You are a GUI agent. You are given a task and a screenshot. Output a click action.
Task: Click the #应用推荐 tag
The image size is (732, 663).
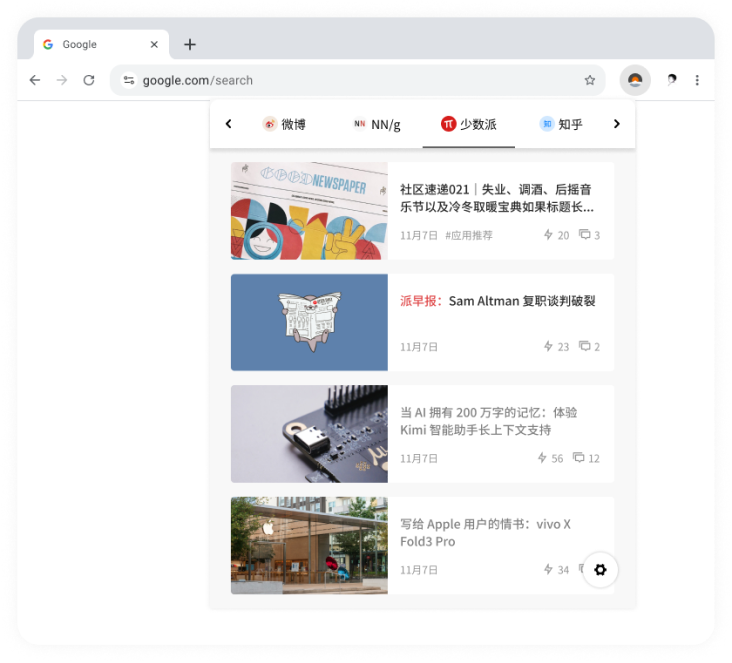[x=469, y=235]
